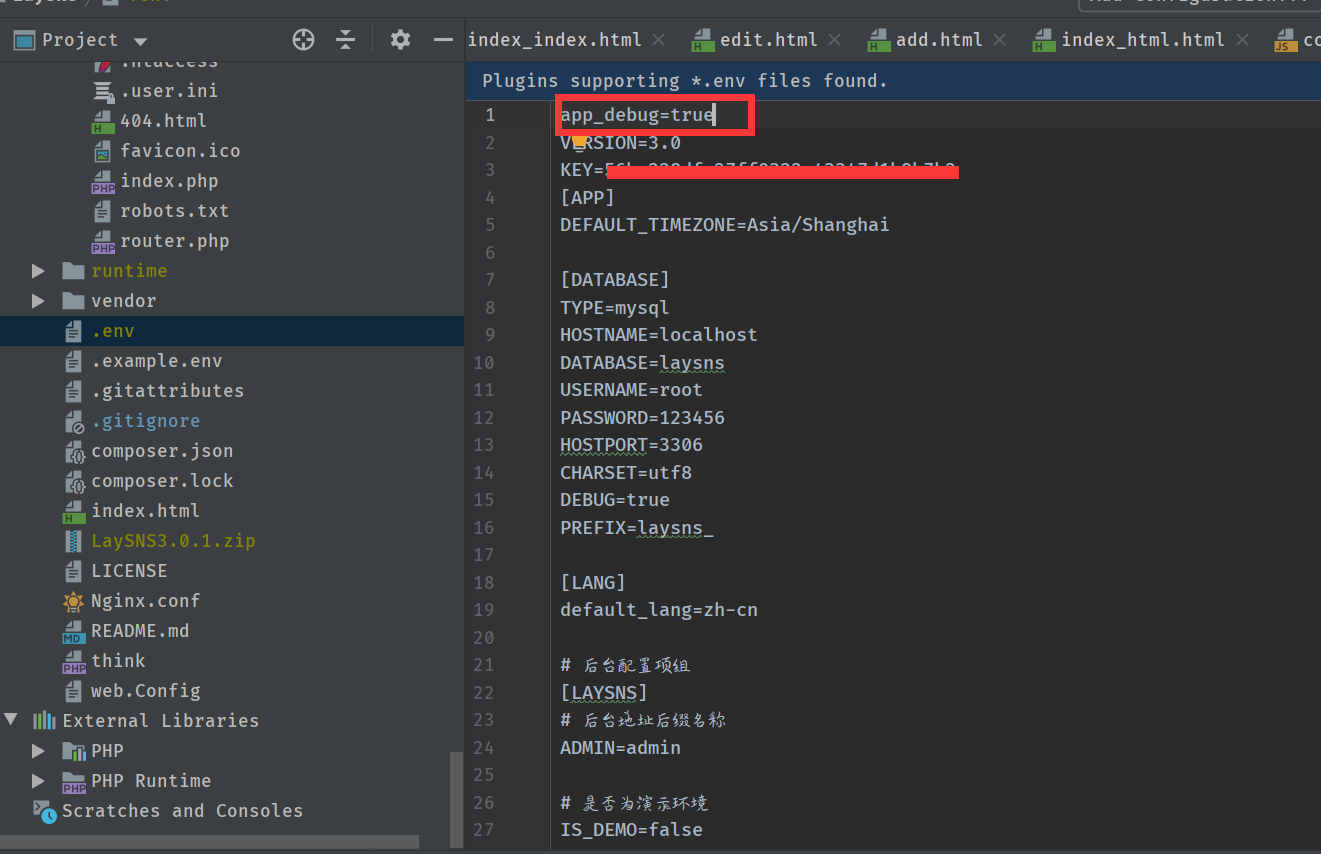Click the 404.html HTML file icon
Image resolution: width=1321 pixels, height=854 pixels.
(x=103, y=122)
